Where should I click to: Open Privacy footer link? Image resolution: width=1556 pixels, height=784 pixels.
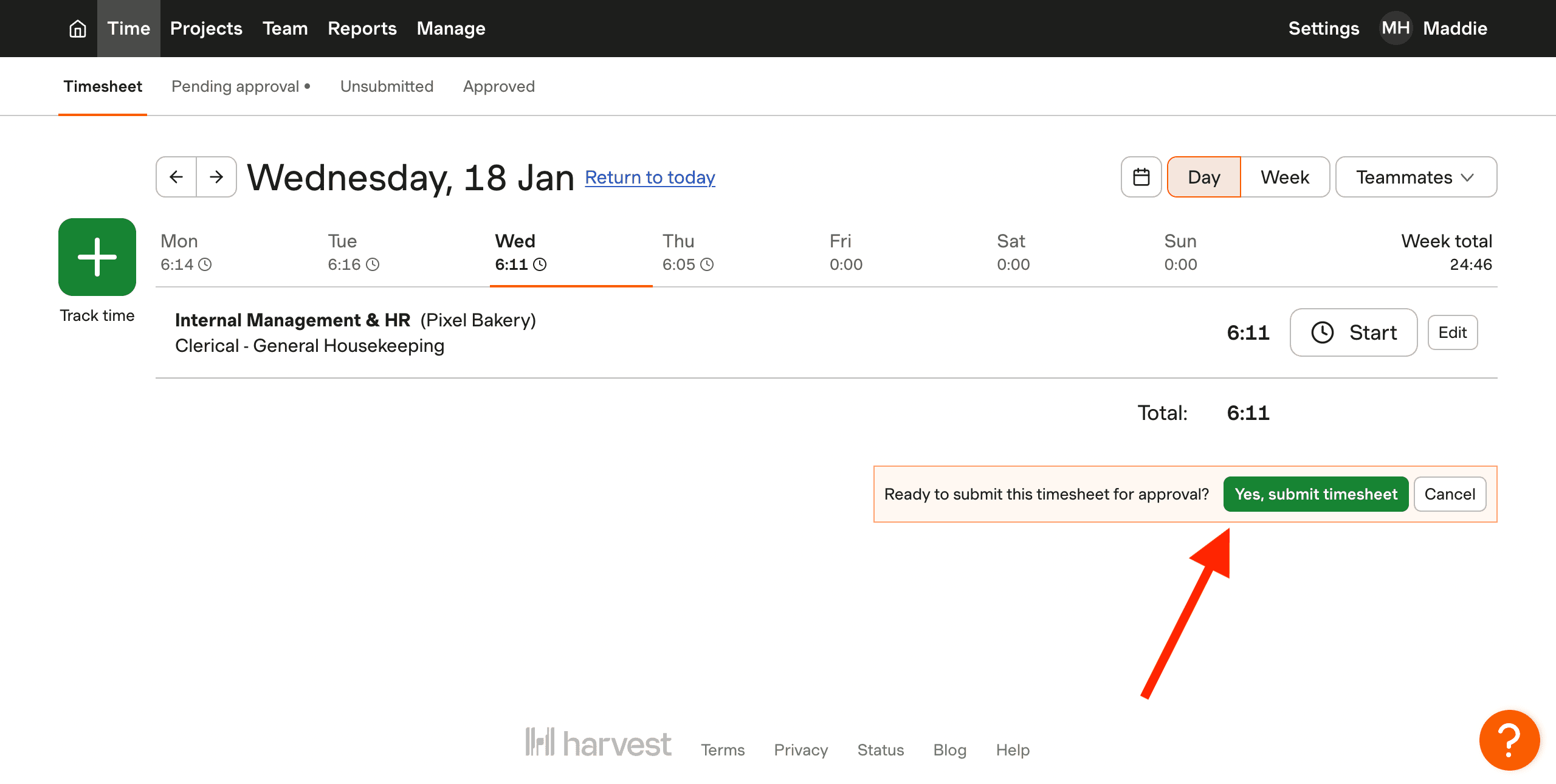[800, 750]
